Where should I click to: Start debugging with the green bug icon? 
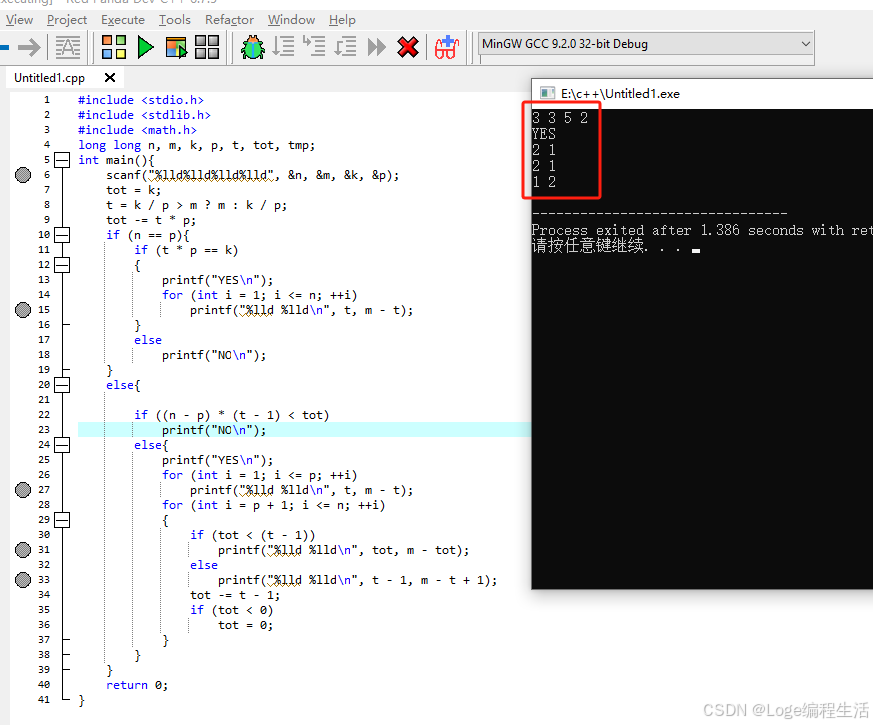click(x=253, y=47)
